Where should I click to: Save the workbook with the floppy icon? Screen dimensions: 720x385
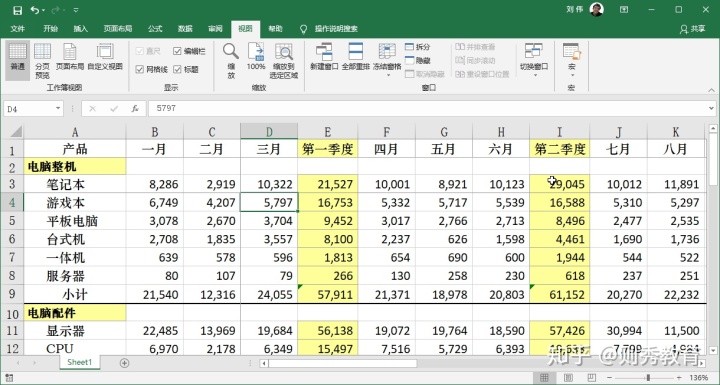click(x=17, y=10)
